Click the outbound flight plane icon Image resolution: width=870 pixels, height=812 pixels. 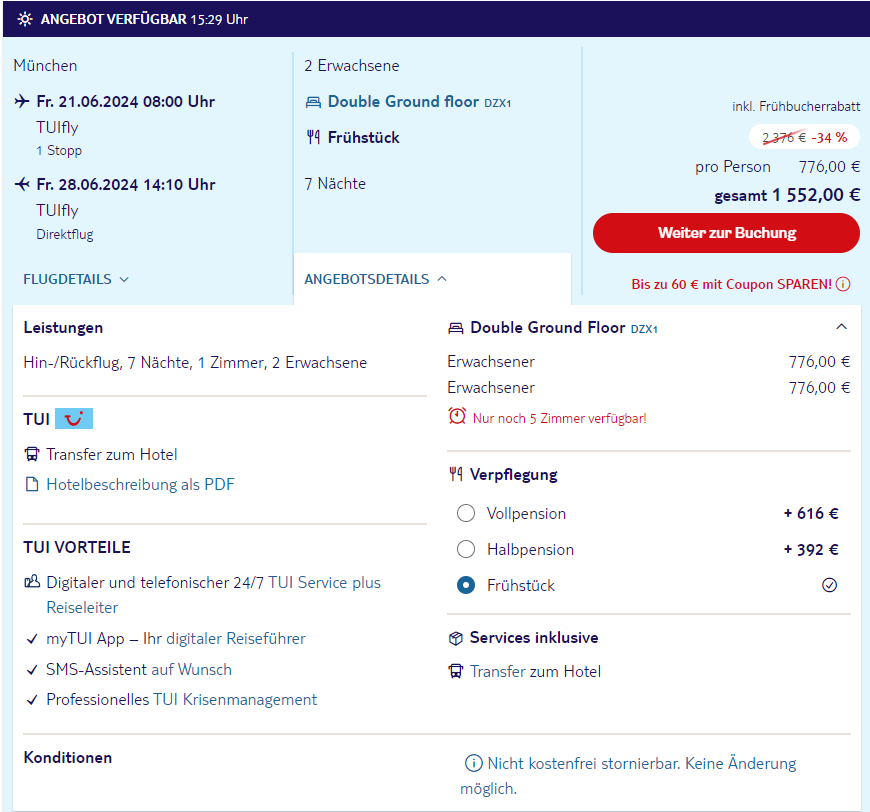click(x=22, y=102)
